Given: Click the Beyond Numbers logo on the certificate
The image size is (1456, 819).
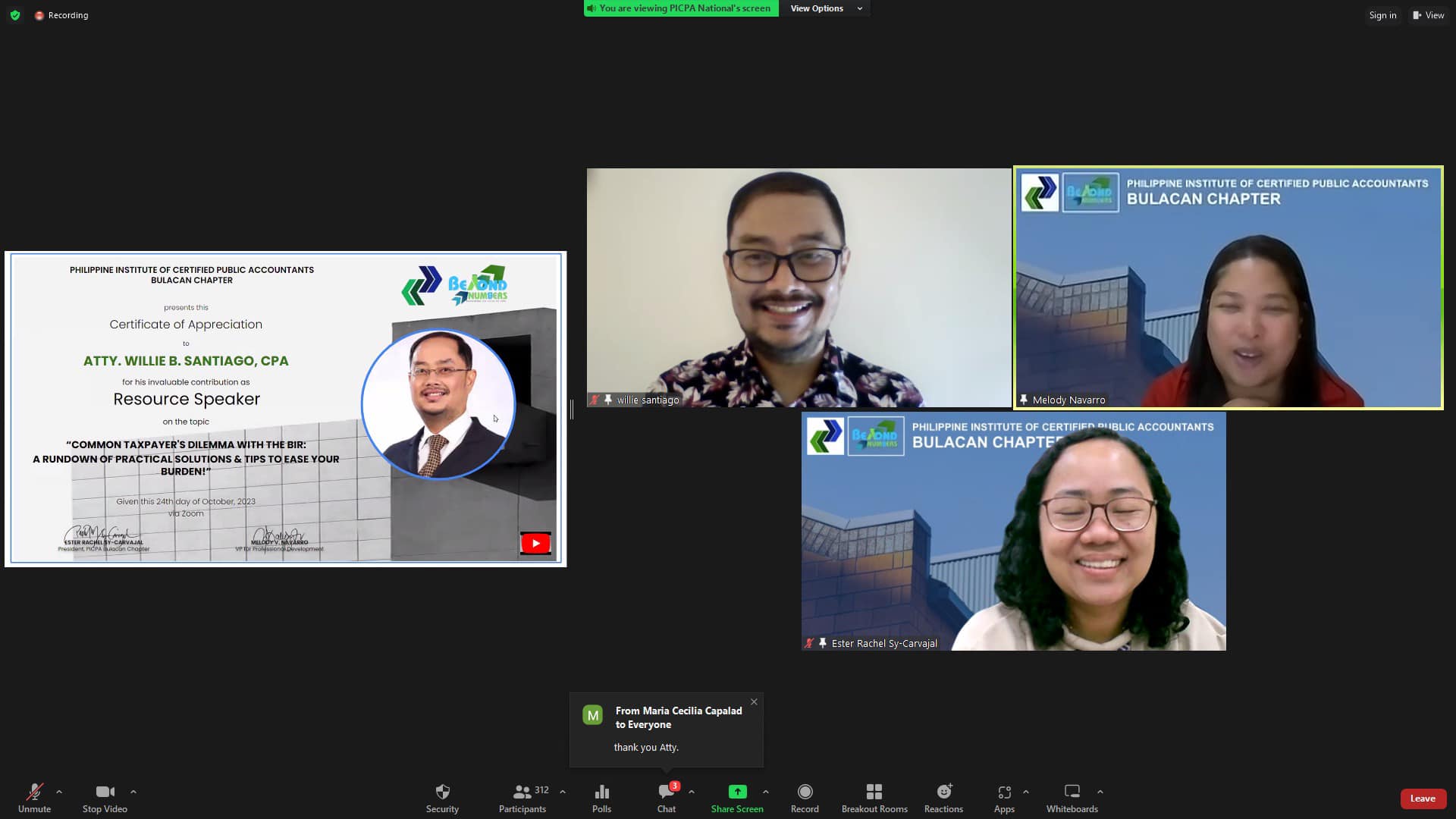Looking at the screenshot, I should pos(478,286).
